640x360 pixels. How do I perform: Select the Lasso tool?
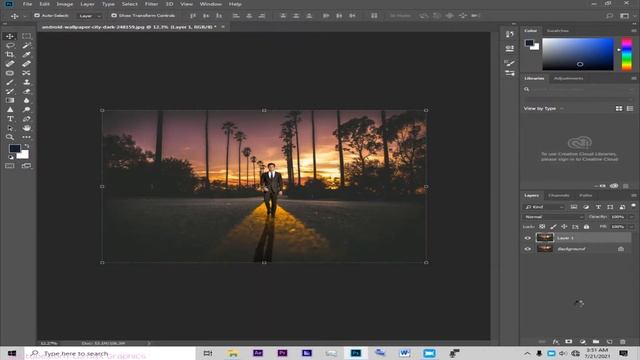pyautogui.click(x=10, y=45)
